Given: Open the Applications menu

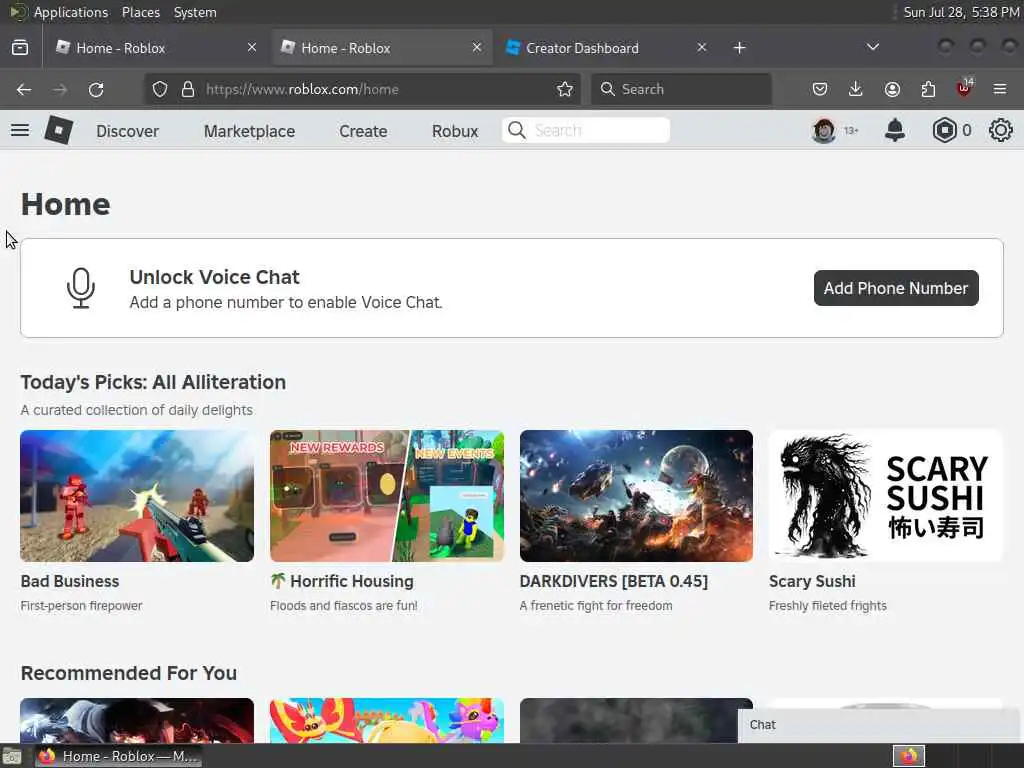Looking at the screenshot, I should tap(71, 12).
